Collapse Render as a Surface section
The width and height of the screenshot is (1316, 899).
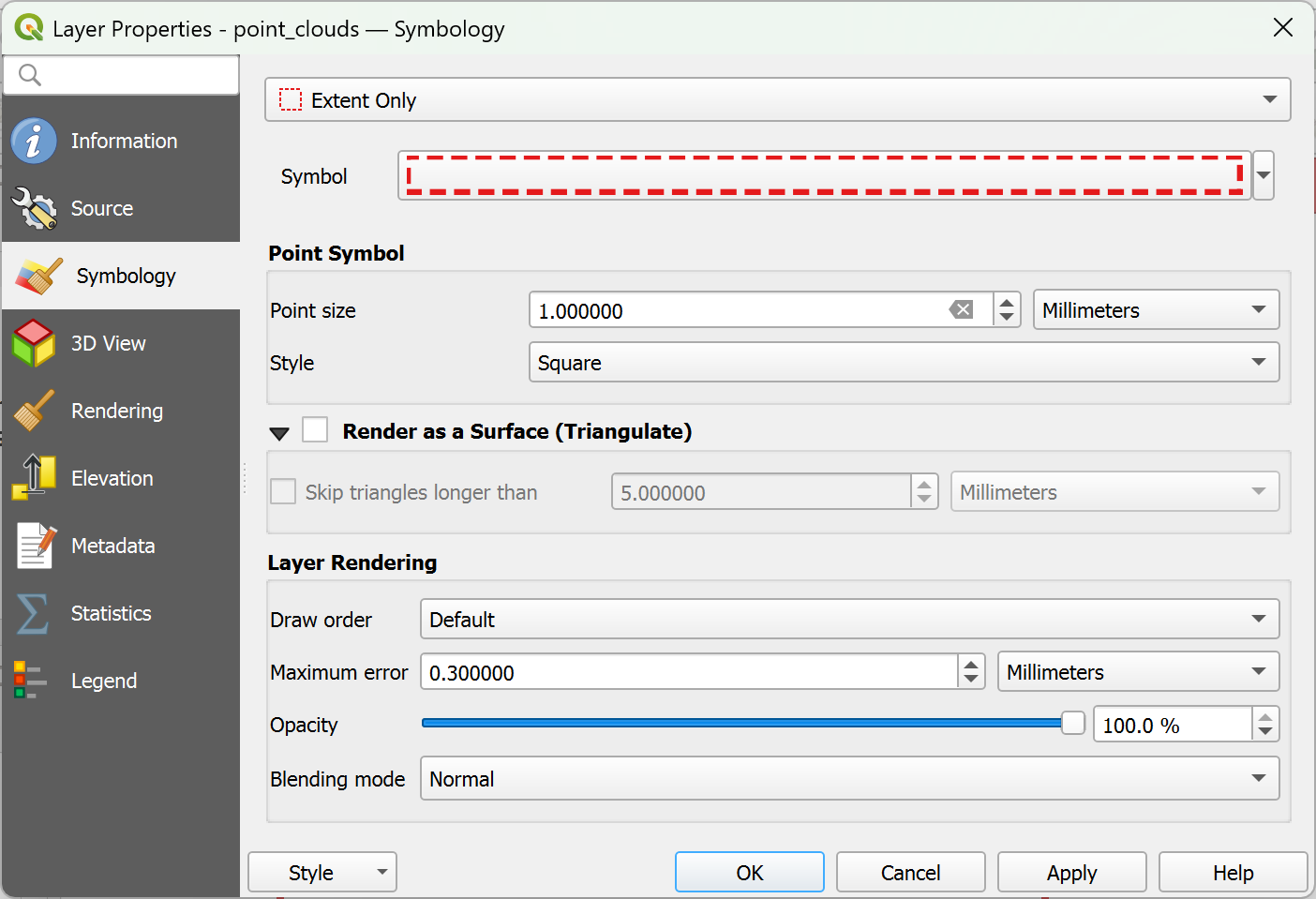(x=279, y=433)
